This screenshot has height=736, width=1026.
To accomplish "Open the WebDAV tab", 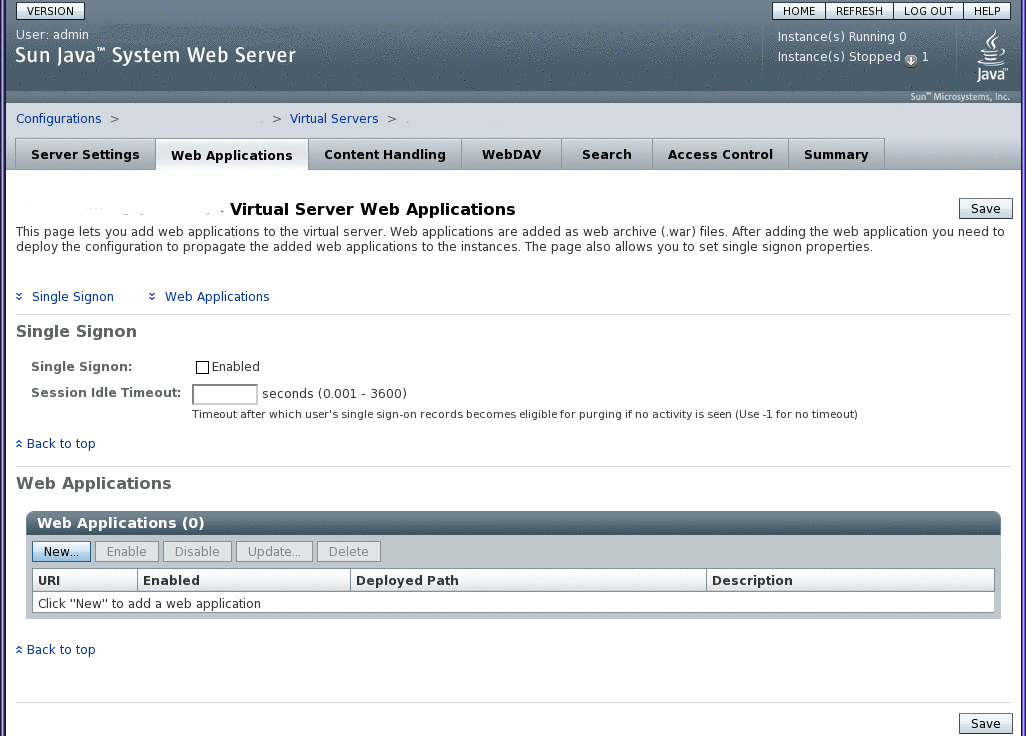I will pyautogui.click(x=511, y=154).
